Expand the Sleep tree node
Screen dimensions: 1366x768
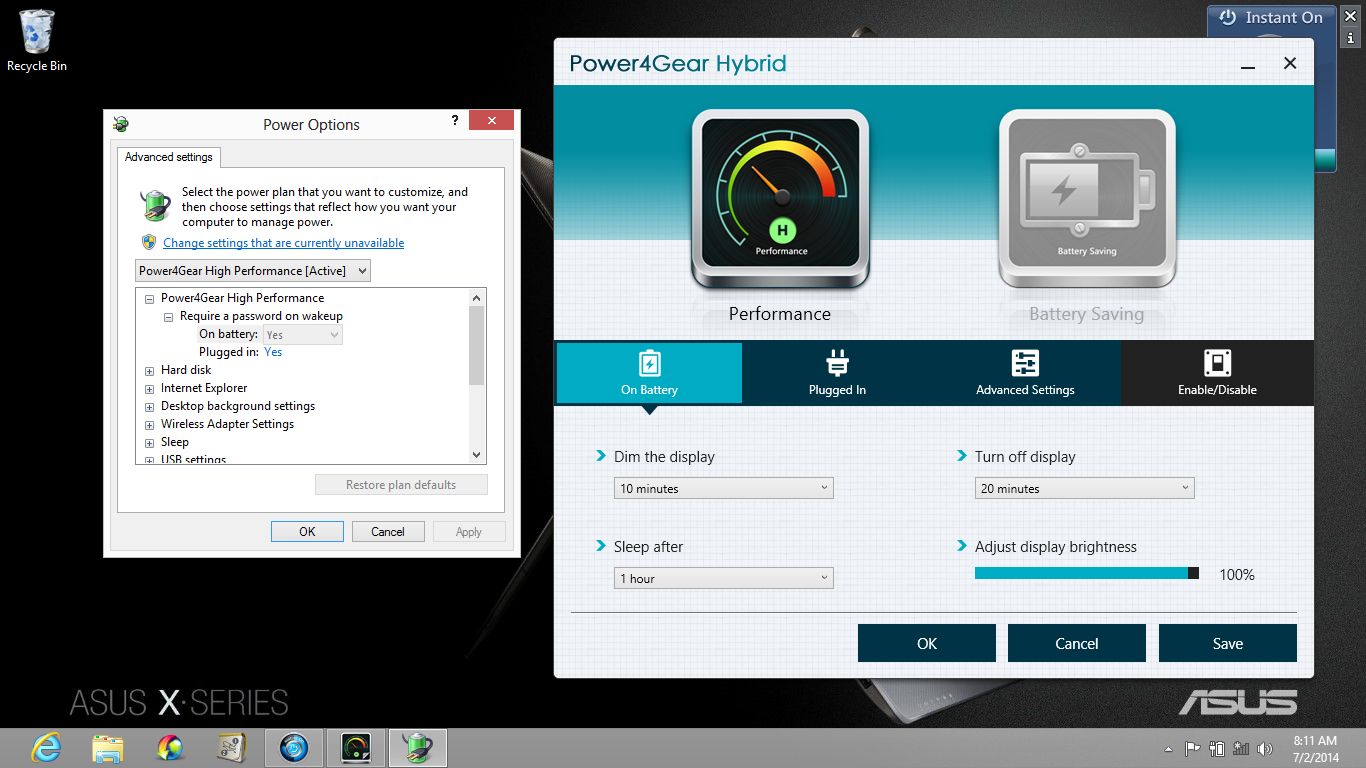pos(150,442)
